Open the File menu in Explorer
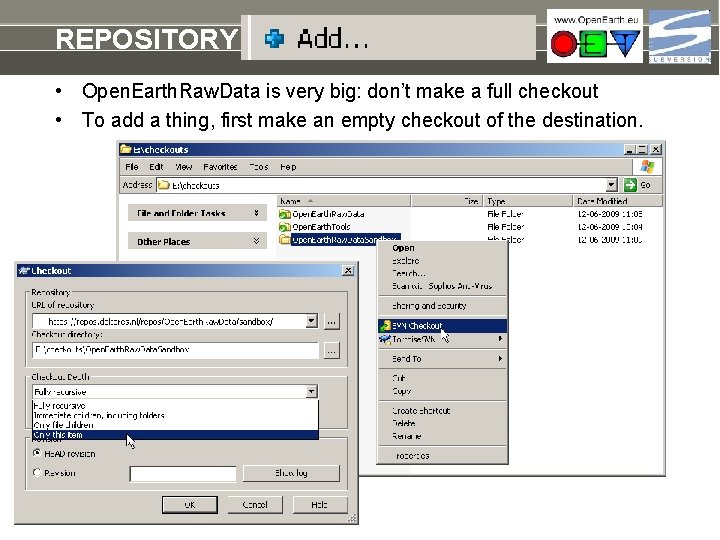The width and height of the screenshot is (720, 540). (x=132, y=167)
